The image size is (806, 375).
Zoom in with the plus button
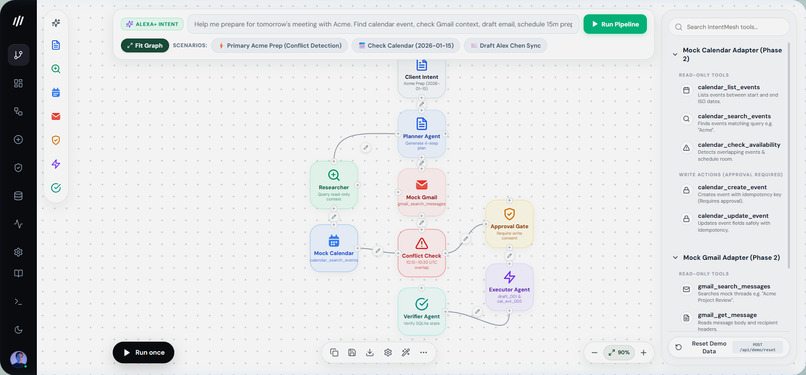pos(643,352)
